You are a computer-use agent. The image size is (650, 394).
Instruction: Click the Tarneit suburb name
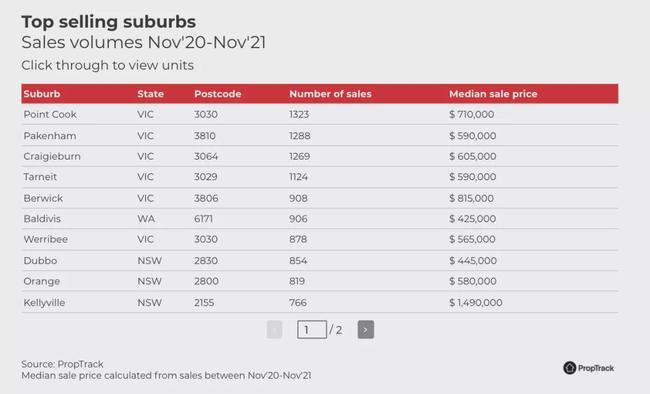[40, 177]
